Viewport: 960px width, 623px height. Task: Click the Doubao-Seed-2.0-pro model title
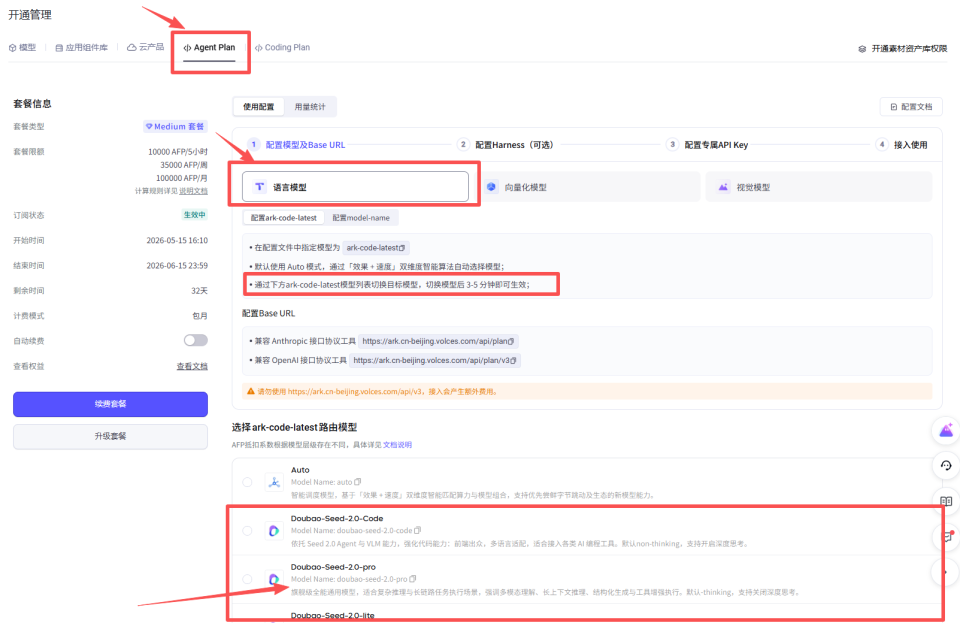[x=333, y=567]
